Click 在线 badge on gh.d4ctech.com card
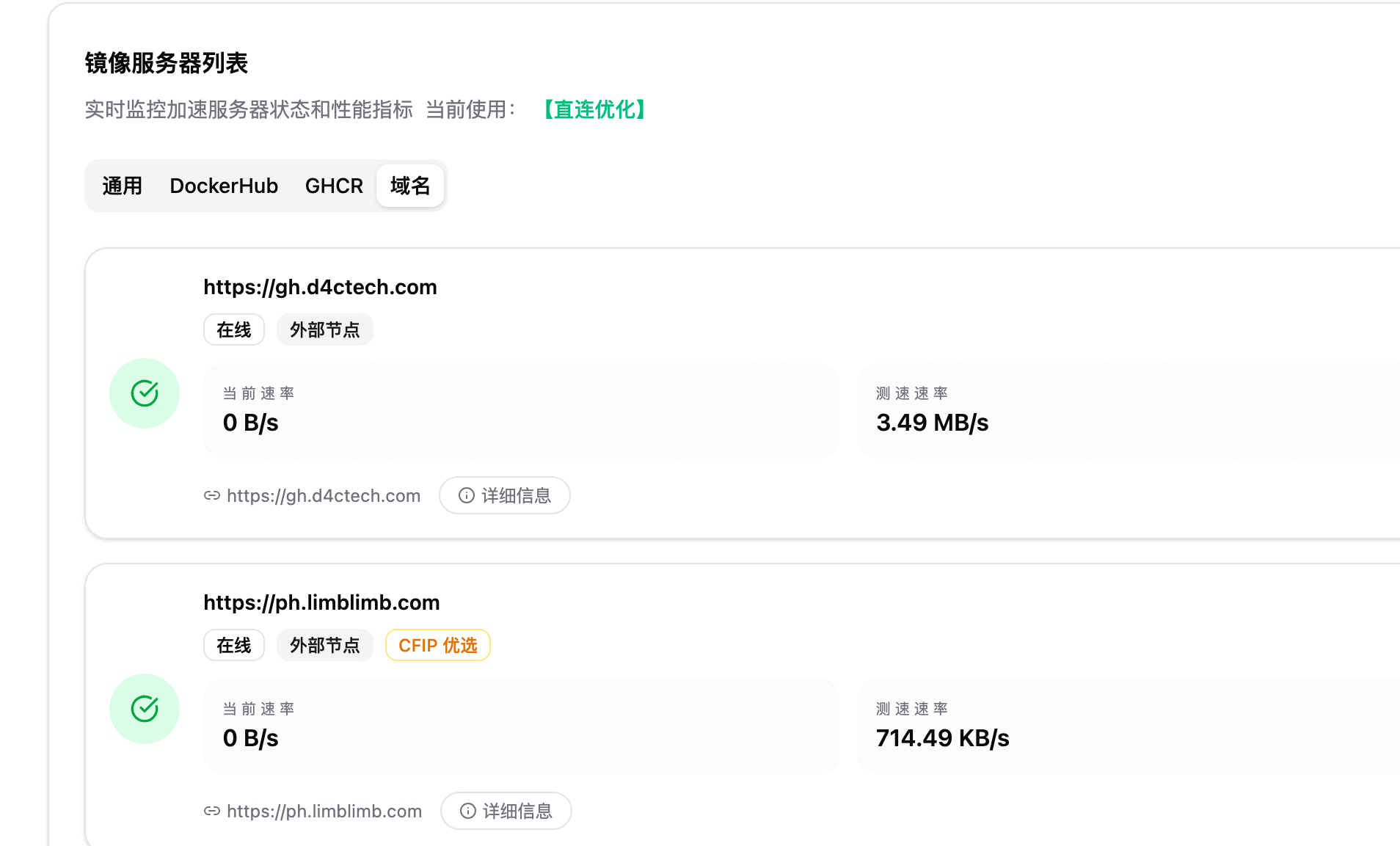 point(234,330)
